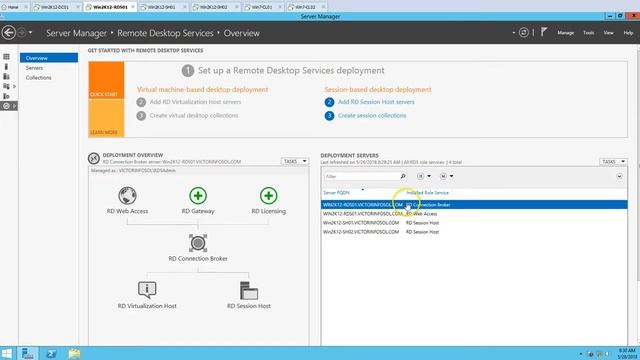640x360 pixels.
Task: Open the QUICK START tile
Action: click(106, 80)
